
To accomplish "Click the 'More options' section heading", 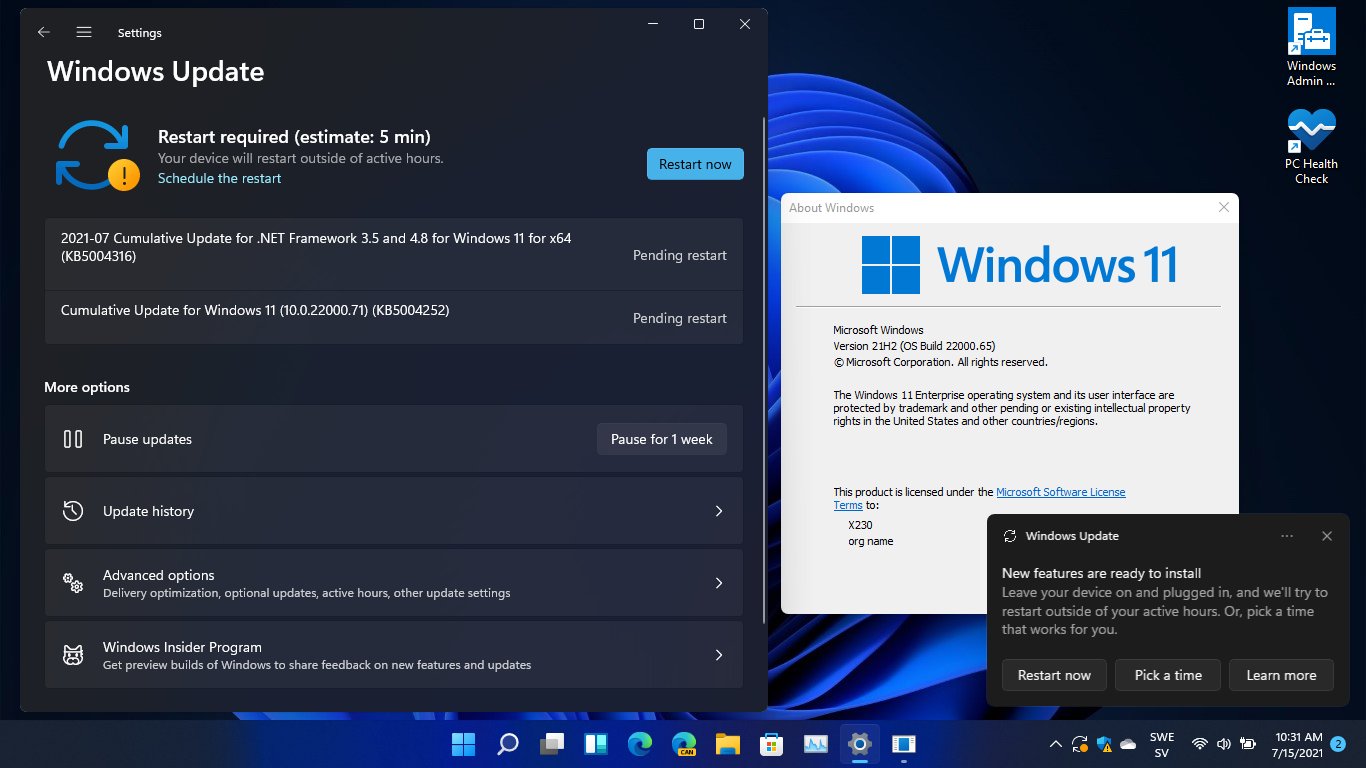I will 87,387.
